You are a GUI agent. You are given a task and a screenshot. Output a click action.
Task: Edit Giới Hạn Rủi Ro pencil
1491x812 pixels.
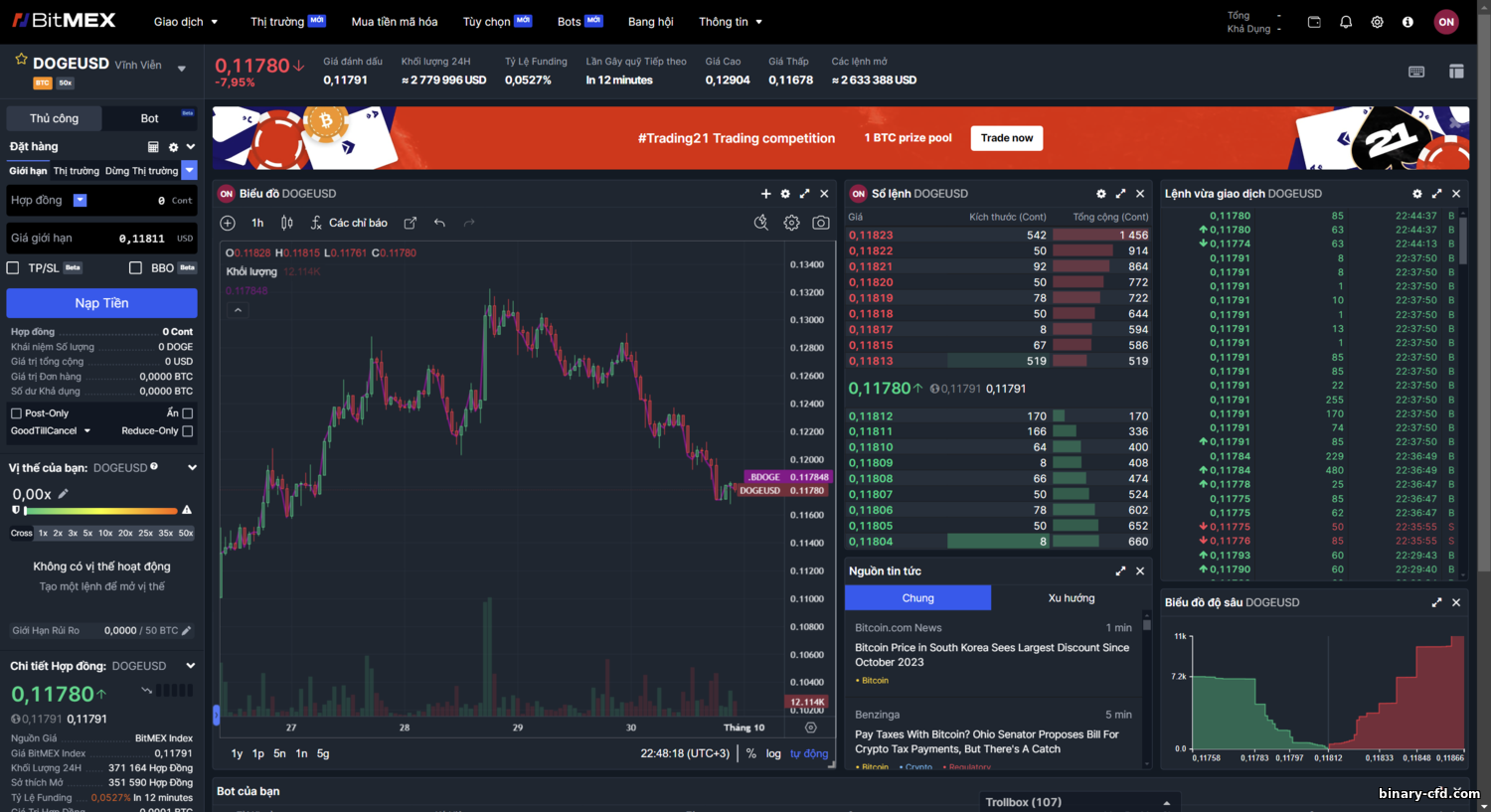coord(186,630)
